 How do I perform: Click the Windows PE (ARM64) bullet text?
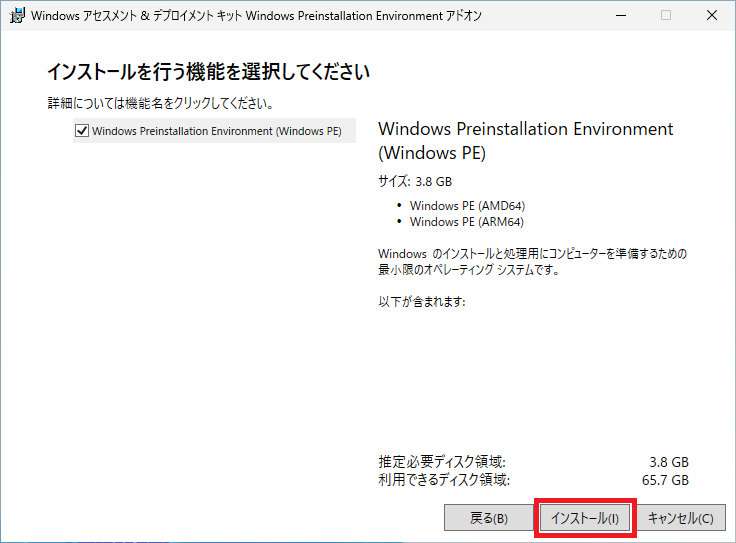[x=467, y=222]
